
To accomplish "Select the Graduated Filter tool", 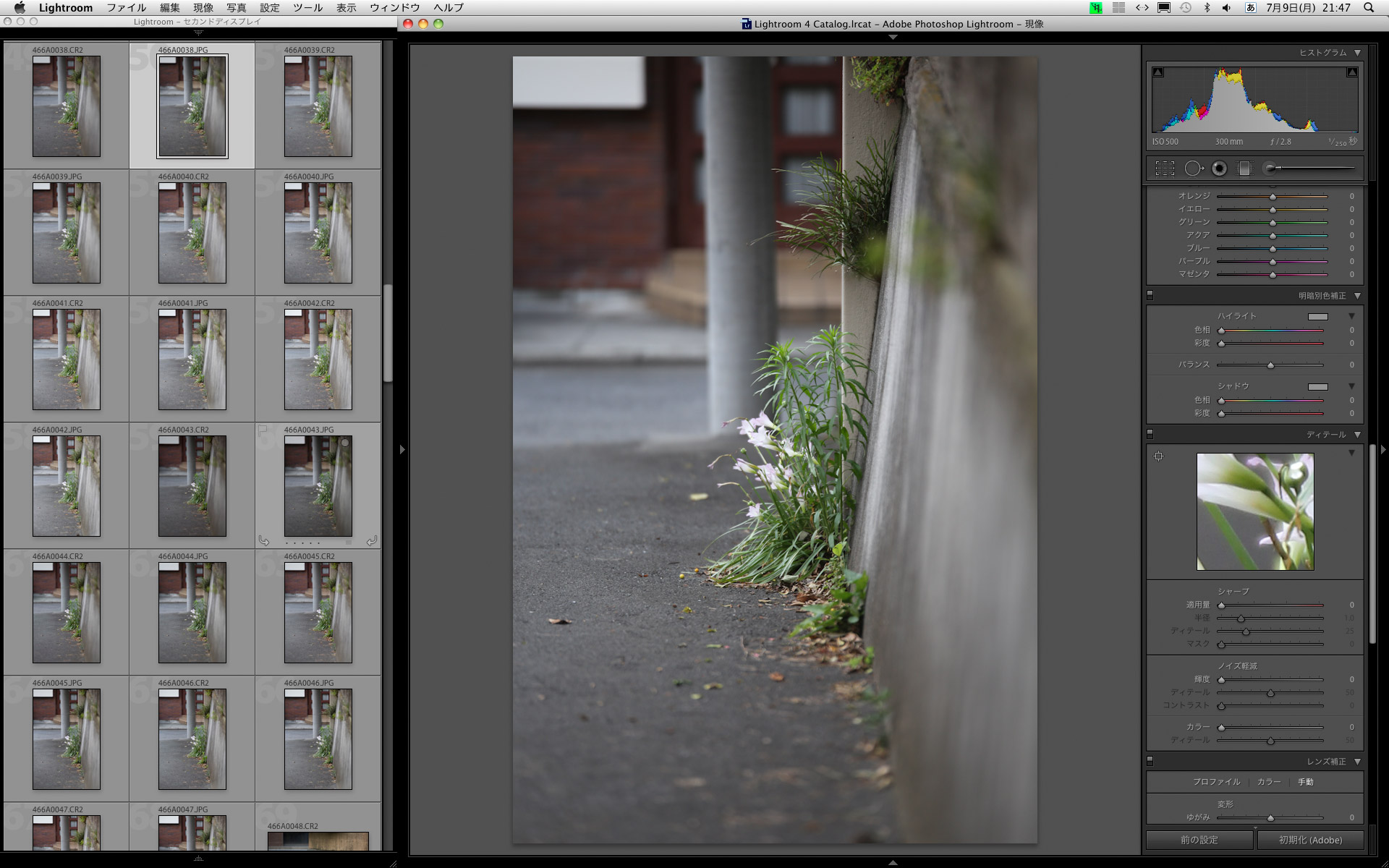I will (1244, 169).
